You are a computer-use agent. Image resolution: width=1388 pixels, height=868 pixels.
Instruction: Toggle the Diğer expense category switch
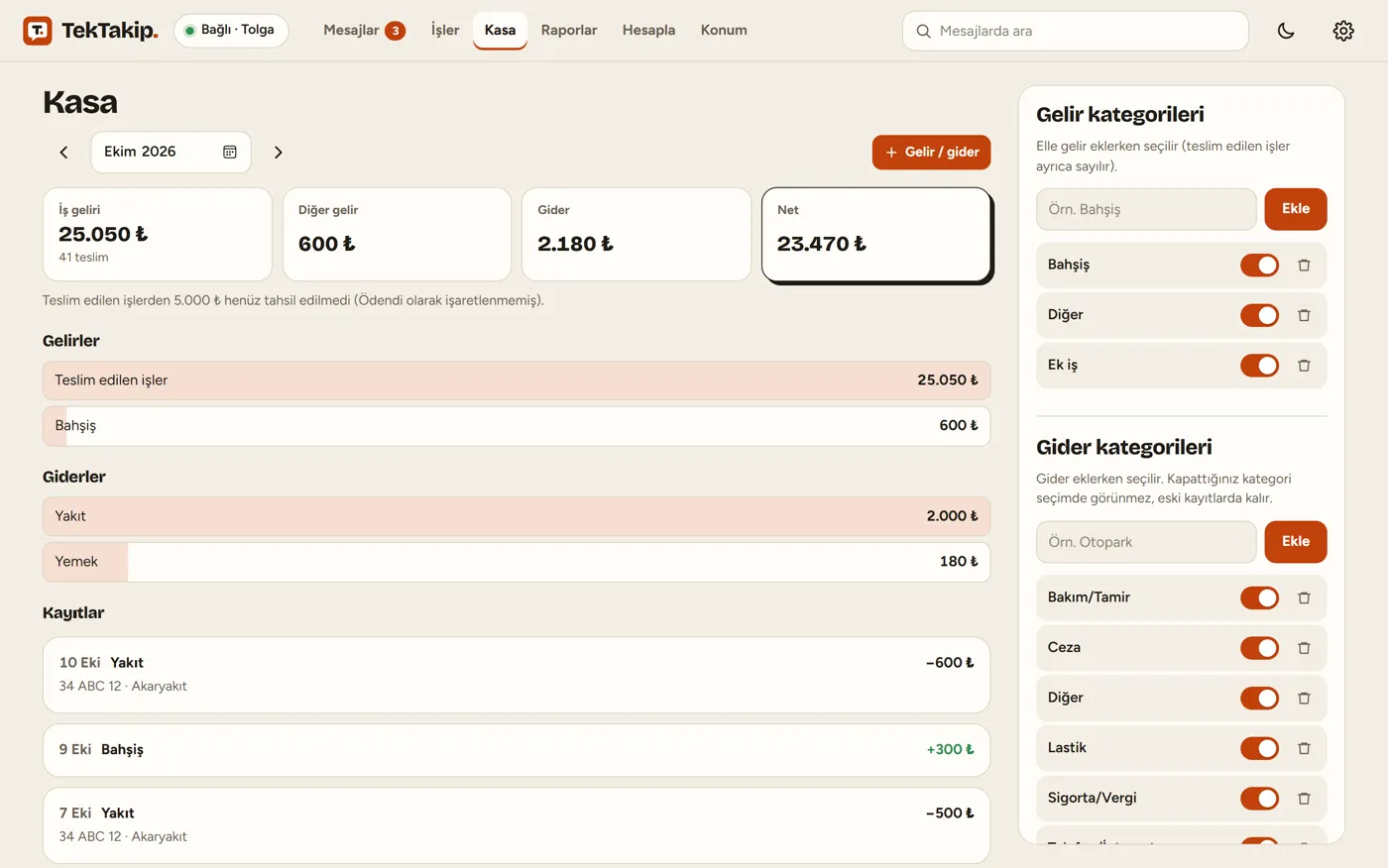(x=1259, y=698)
